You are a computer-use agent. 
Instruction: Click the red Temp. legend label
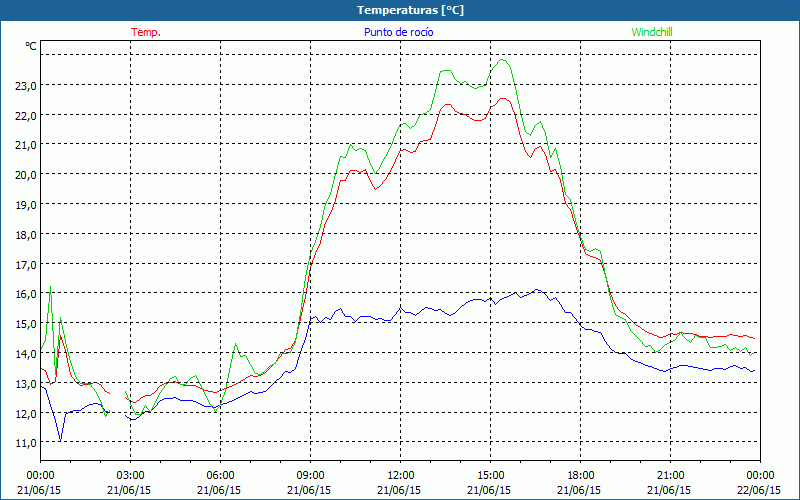[x=145, y=32]
